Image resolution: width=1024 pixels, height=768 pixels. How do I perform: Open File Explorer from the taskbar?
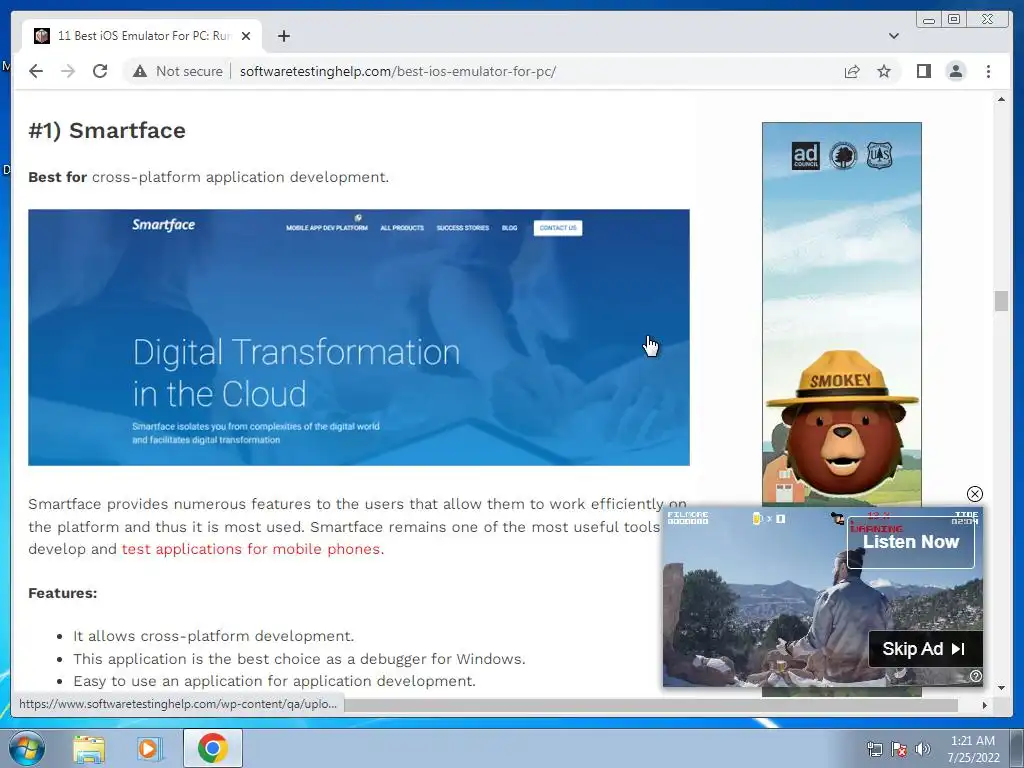tap(89, 748)
